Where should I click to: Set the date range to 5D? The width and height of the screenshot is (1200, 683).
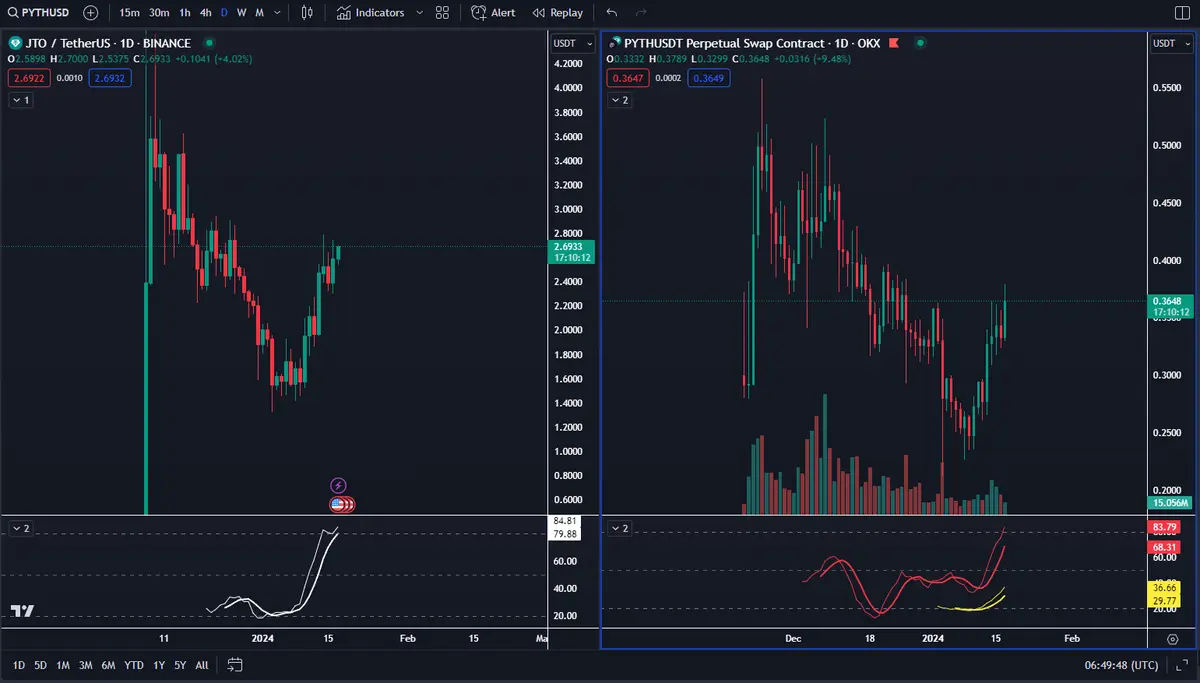[40, 664]
